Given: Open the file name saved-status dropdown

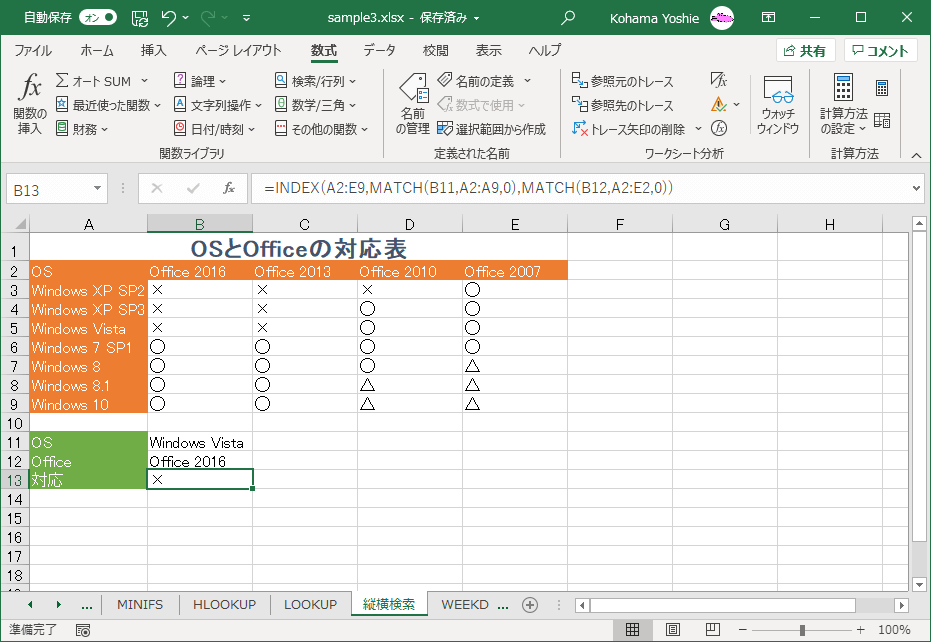Looking at the screenshot, I should tap(476, 18).
